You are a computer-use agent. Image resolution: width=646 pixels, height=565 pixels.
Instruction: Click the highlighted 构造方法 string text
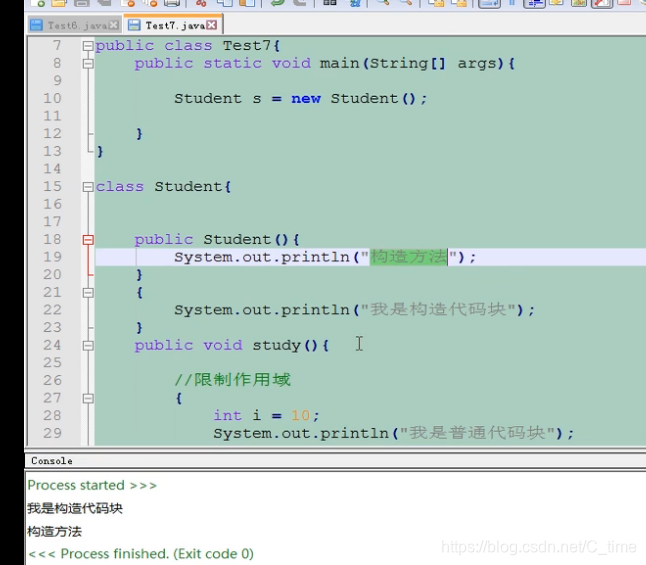pyautogui.click(x=408, y=257)
